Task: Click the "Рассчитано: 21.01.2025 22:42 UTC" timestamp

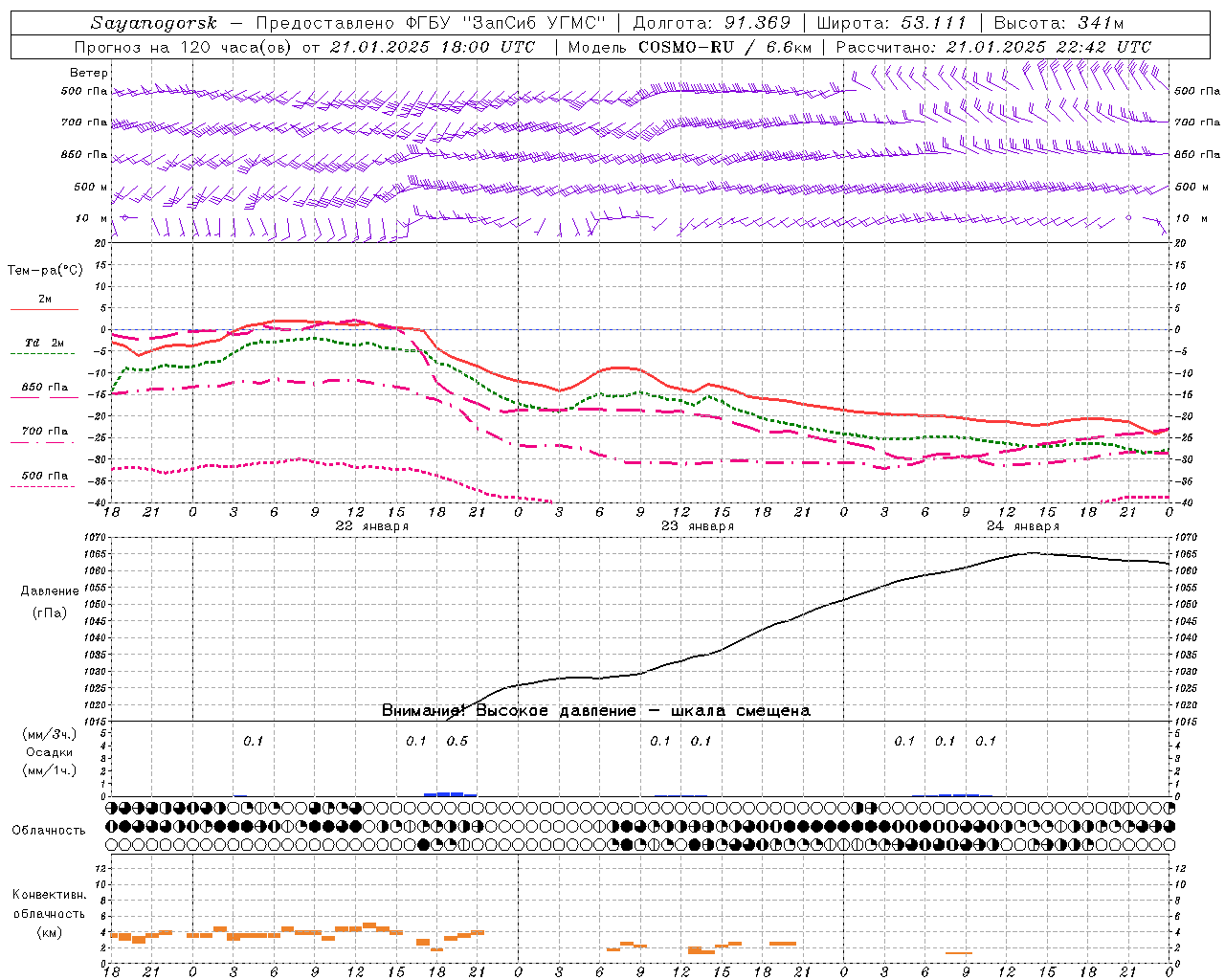Action: [x=993, y=47]
